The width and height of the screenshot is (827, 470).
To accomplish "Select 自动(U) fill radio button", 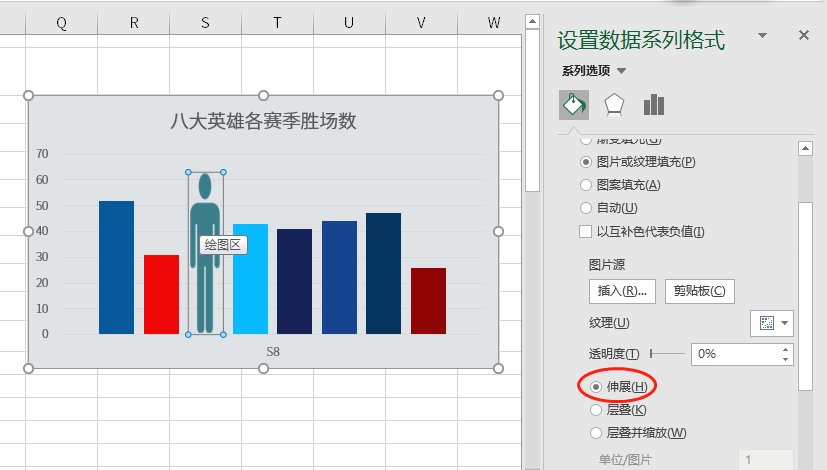I will [x=585, y=208].
